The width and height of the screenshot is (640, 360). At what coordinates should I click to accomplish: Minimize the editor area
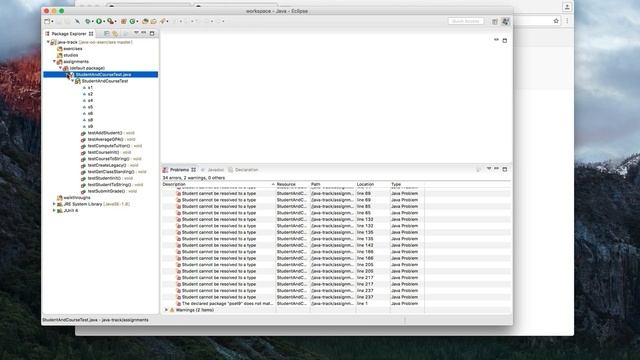496,40
